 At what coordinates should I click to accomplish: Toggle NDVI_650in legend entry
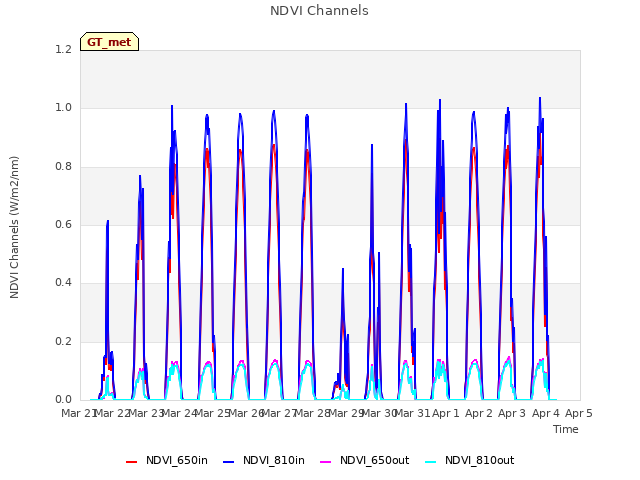[167, 461]
